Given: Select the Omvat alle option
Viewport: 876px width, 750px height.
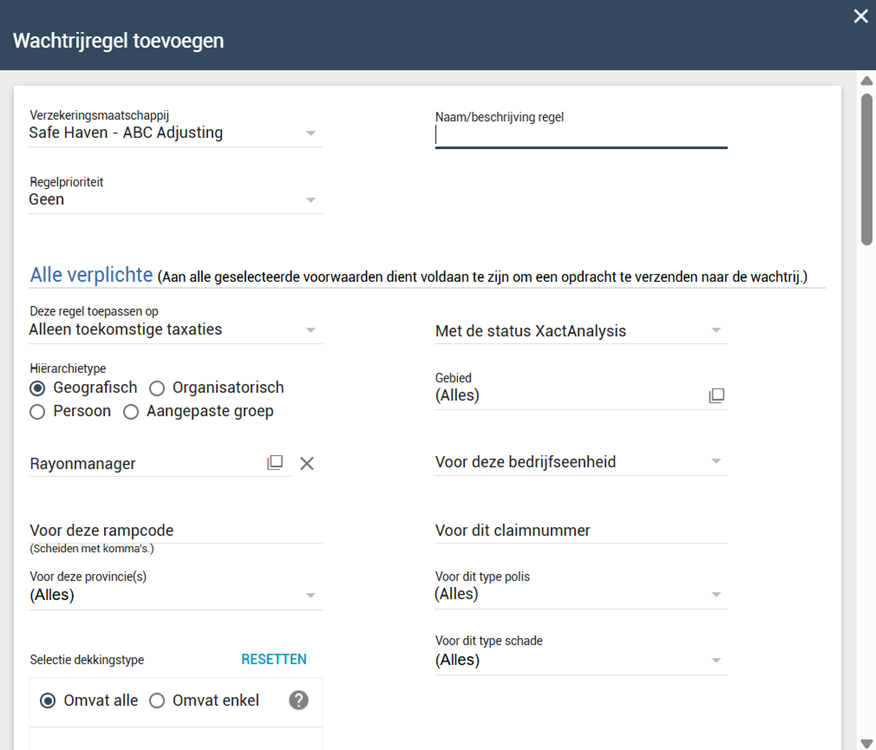Looking at the screenshot, I should (x=48, y=701).
